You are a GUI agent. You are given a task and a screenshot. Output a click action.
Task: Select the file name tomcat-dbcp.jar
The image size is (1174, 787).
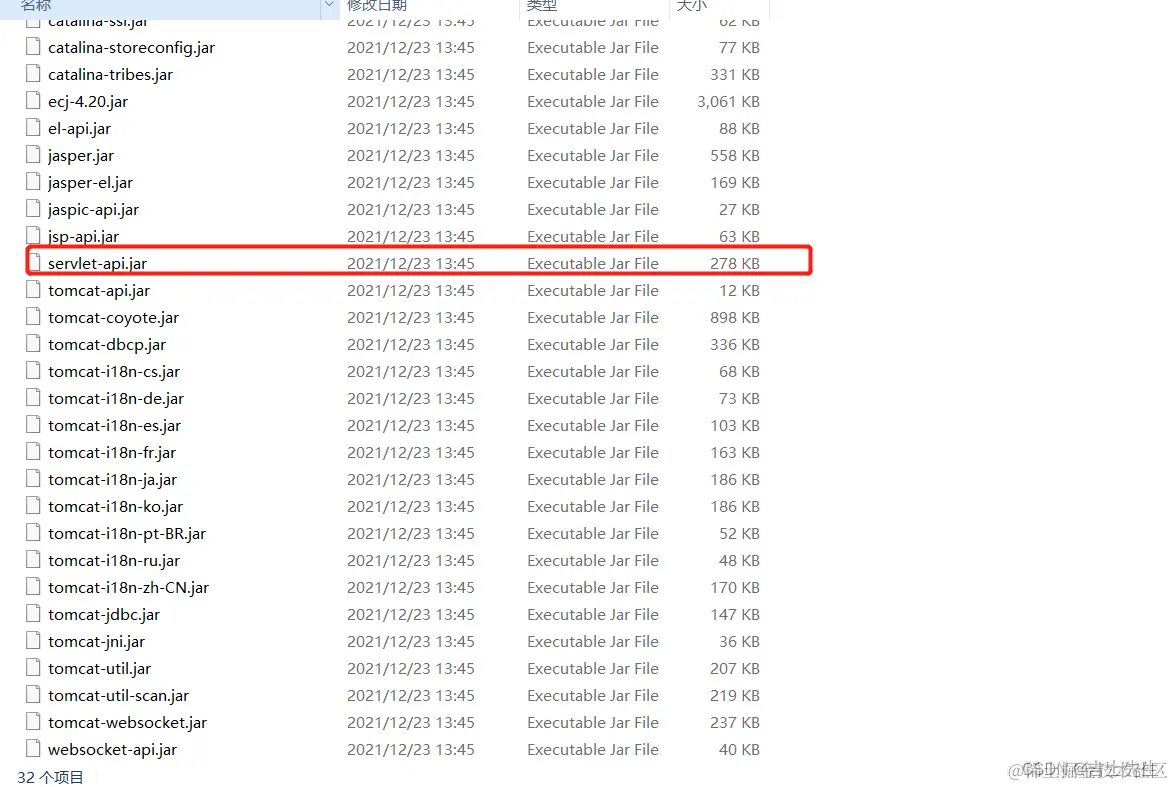pyautogui.click(x=107, y=344)
